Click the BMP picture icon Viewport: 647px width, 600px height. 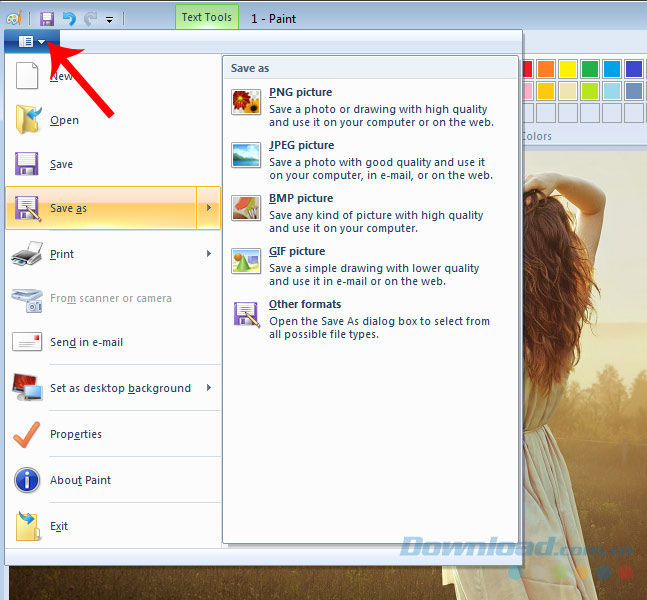246,208
